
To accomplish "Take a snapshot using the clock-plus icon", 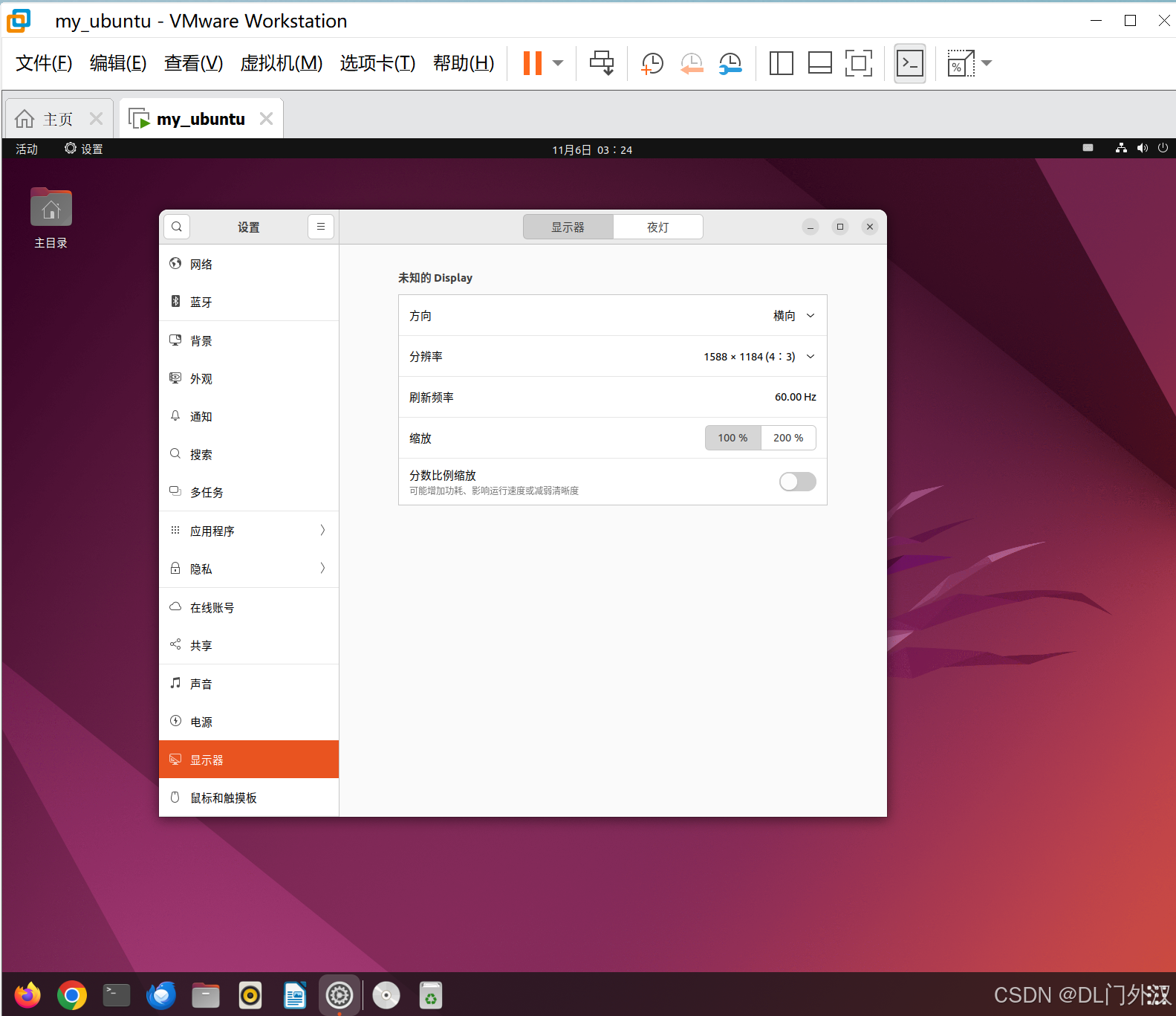I will coord(652,63).
